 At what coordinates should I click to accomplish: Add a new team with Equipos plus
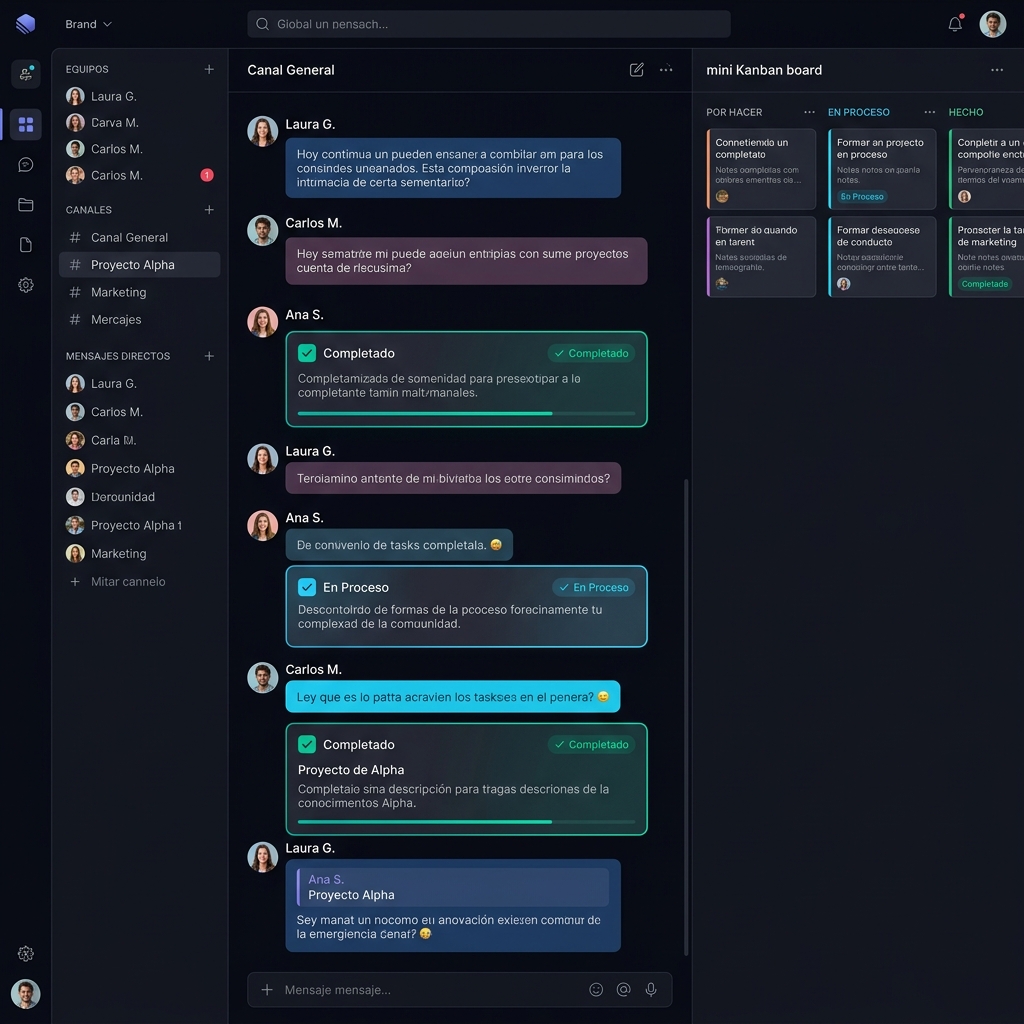click(x=209, y=69)
